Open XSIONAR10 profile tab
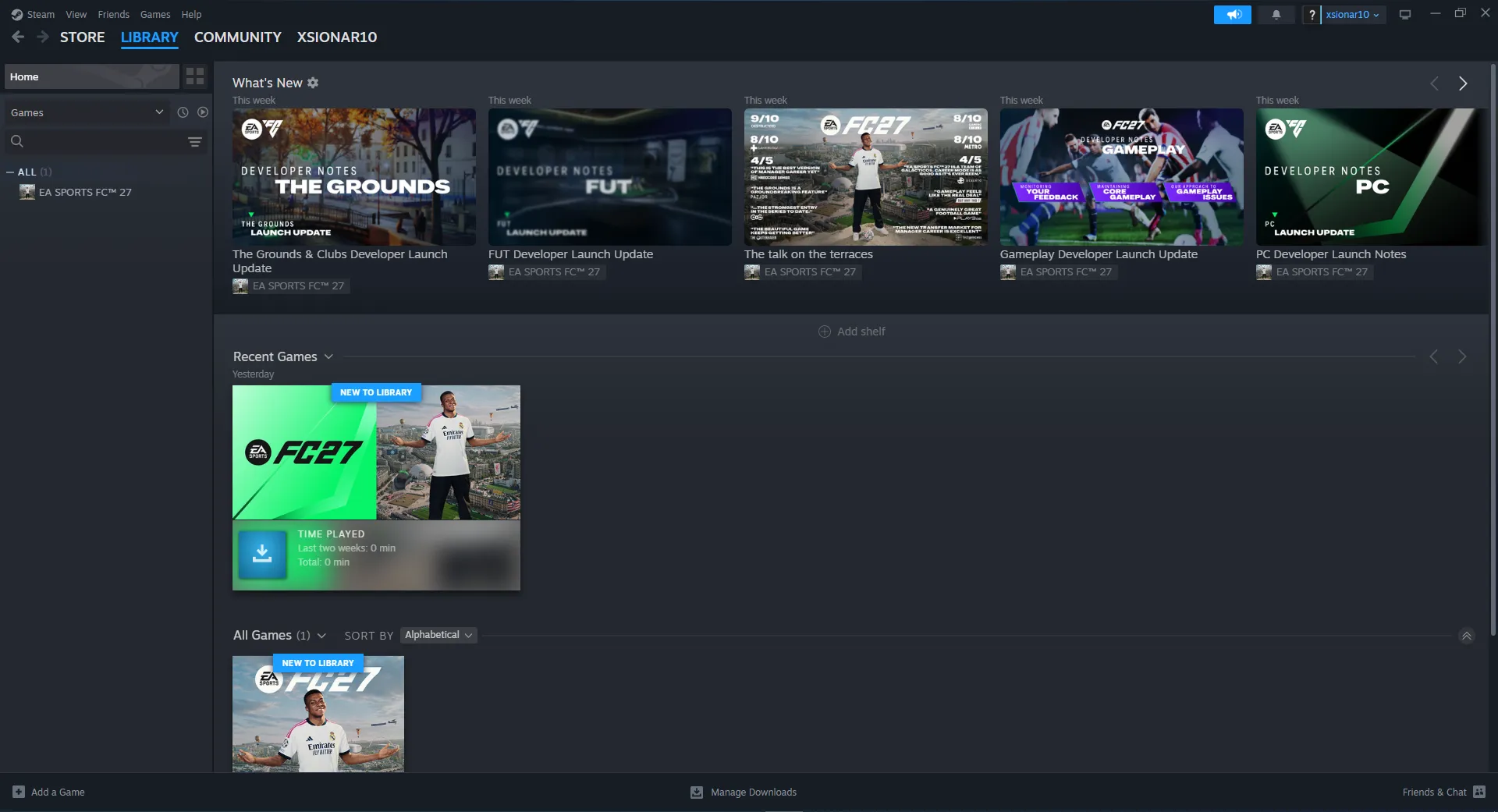 [337, 37]
